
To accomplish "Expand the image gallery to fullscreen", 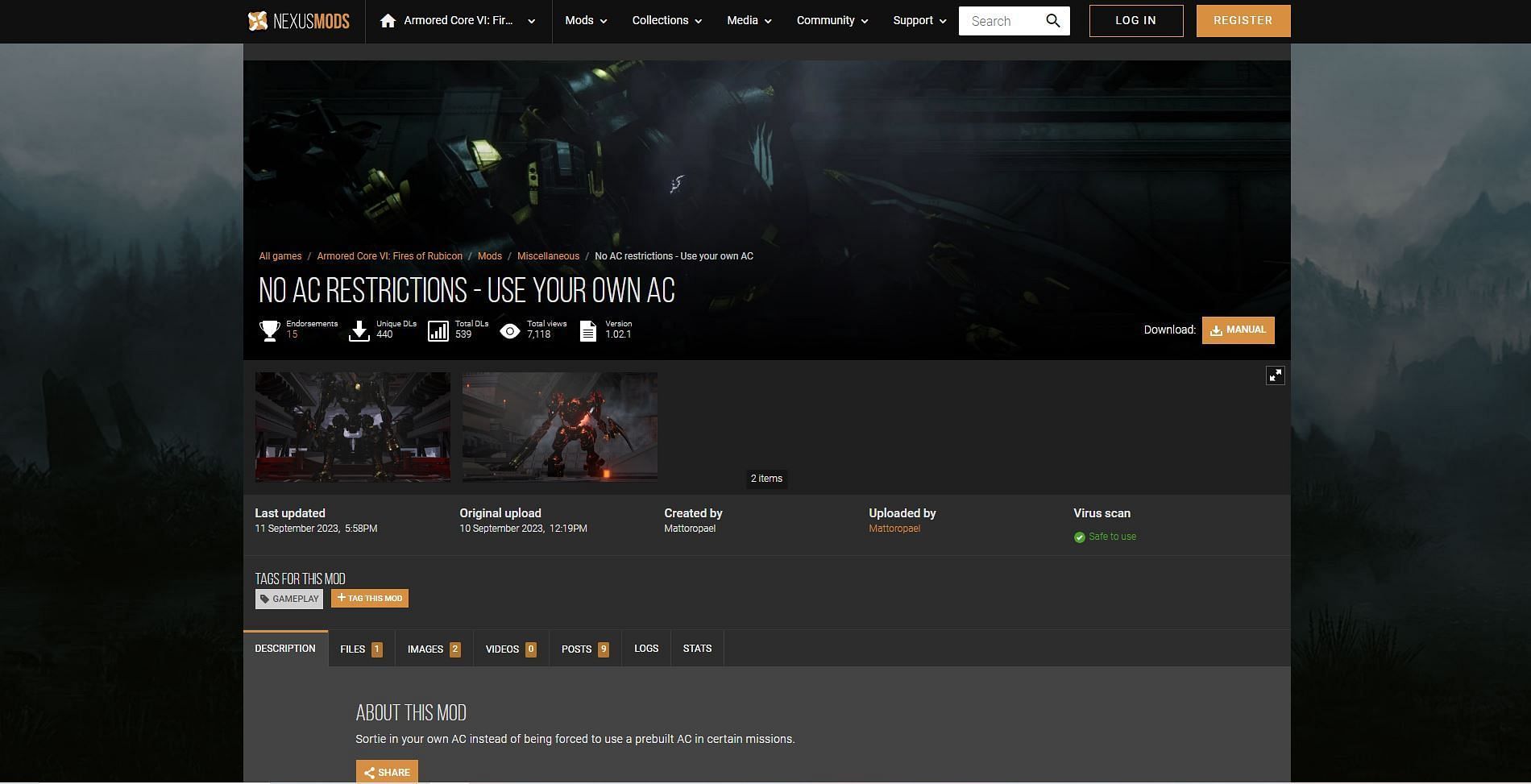I will [x=1275, y=375].
